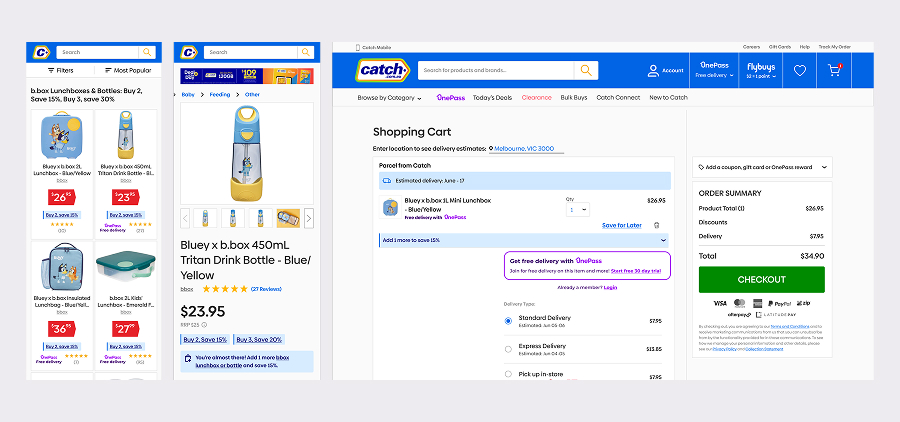Show previous product image thumbnail
This screenshot has height=422, width=900.
pyautogui.click(x=185, y=218)
